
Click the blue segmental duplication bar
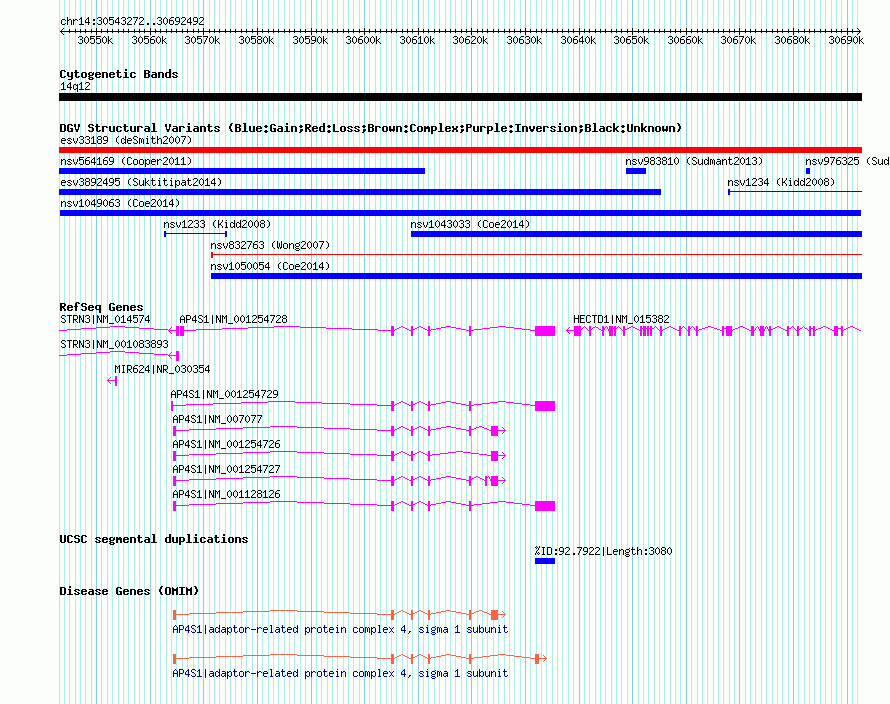click(x=545, y=561)
